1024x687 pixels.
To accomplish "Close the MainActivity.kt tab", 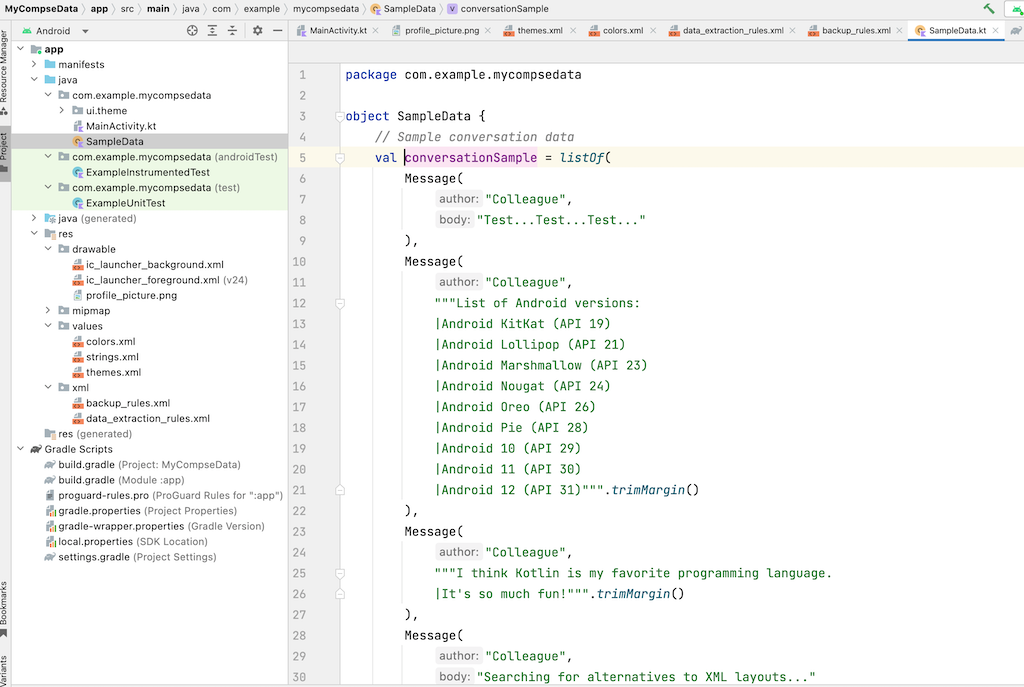I will pyautogui.click(x=376, y=31).
